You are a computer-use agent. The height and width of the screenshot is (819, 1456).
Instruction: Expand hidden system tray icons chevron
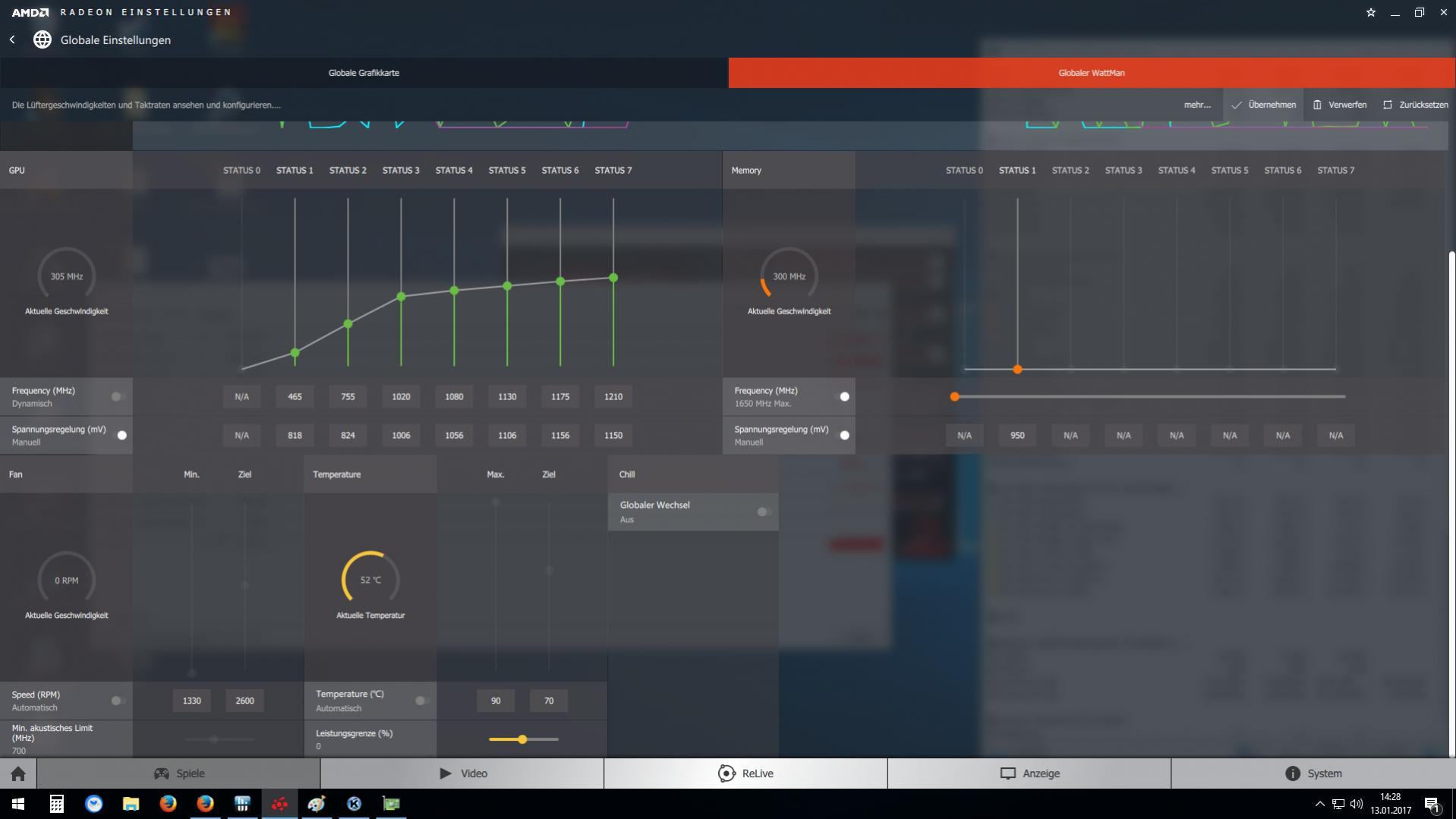(x=1319, y=804)
